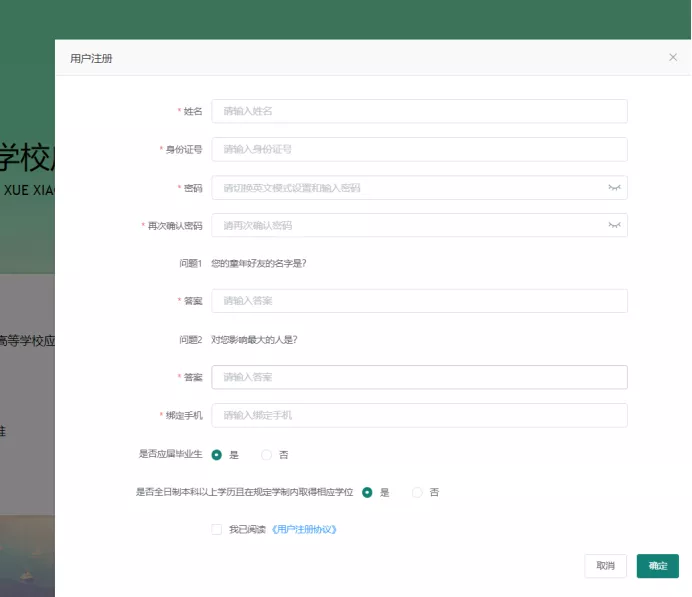Close the 用户注册 dialog with X

click(x=673, y=58)
